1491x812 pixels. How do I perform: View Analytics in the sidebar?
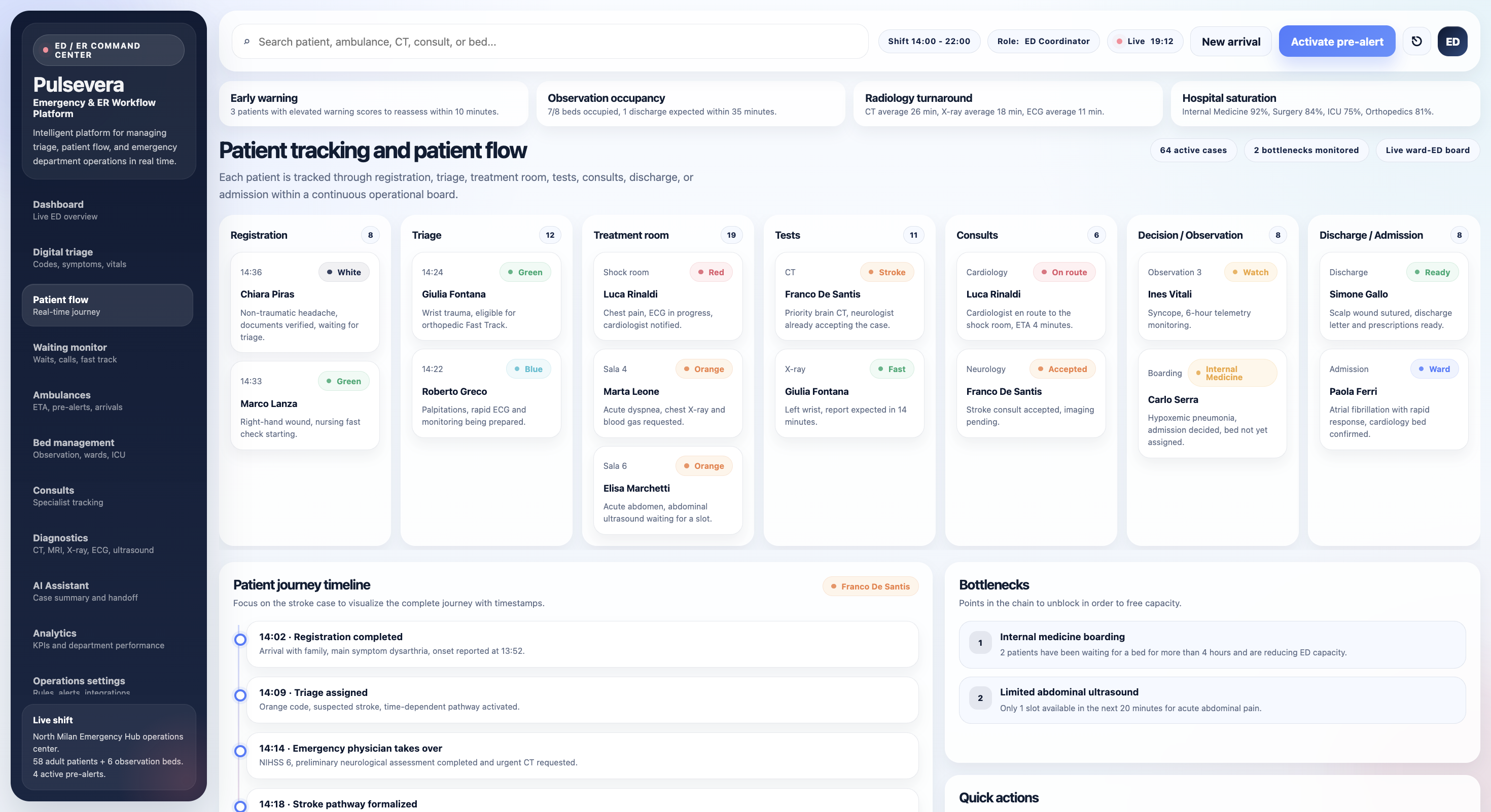(108, 639)
